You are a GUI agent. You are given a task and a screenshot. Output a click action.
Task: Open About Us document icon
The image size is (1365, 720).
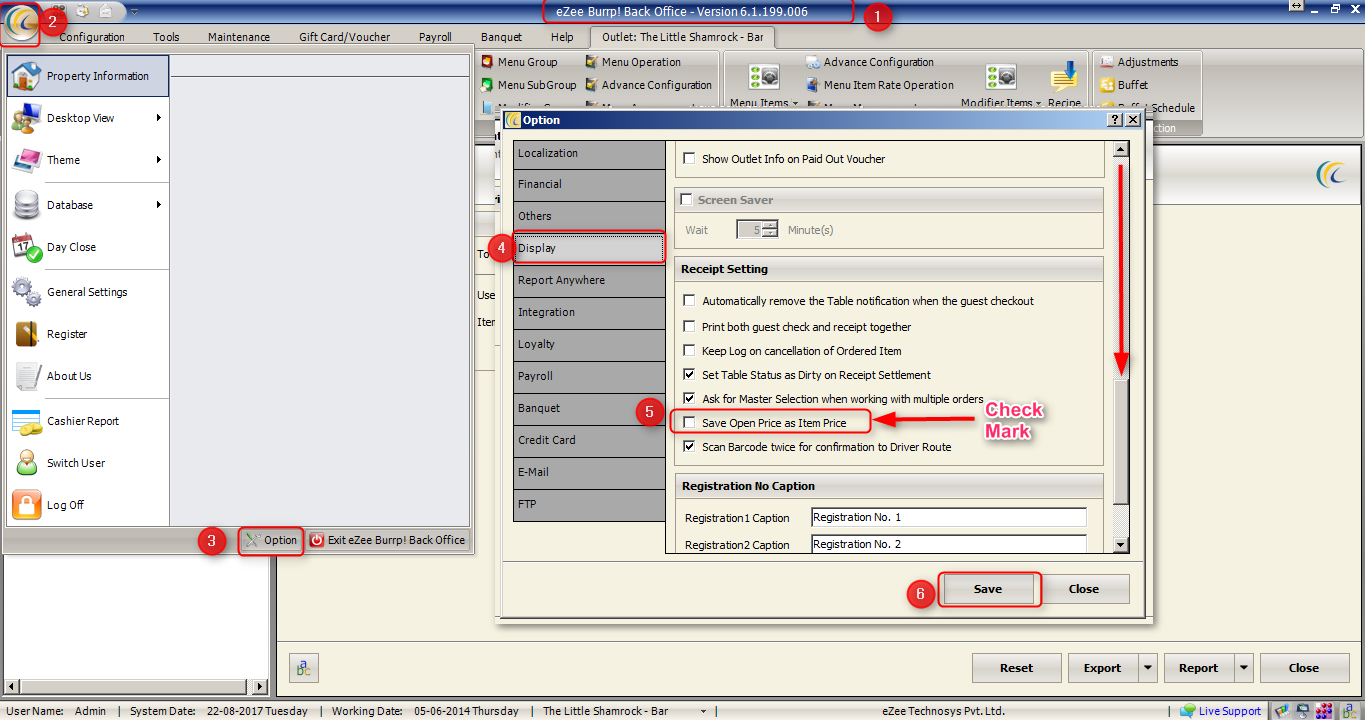(26, 376)
